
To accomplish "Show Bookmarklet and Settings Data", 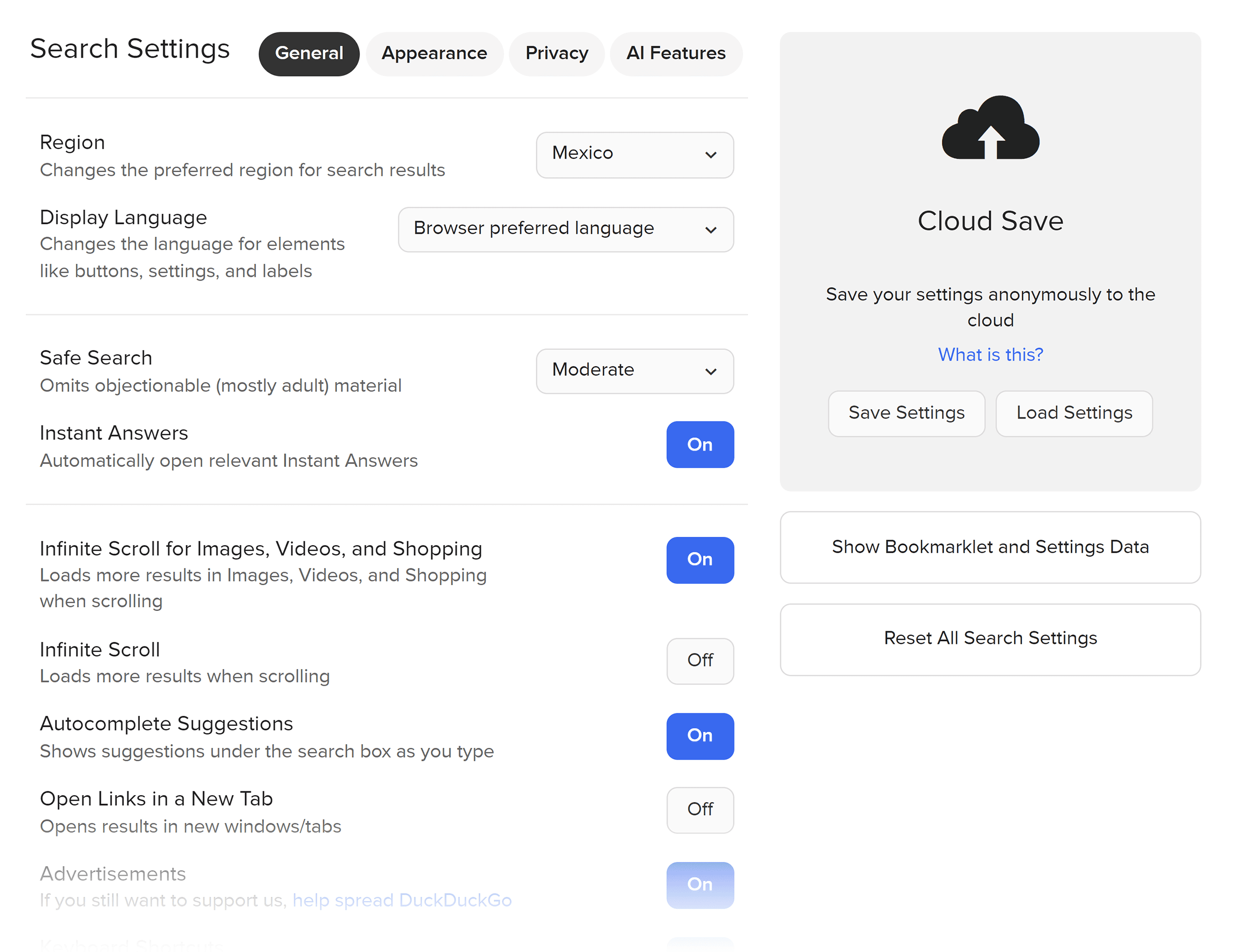I will [990, 546].
